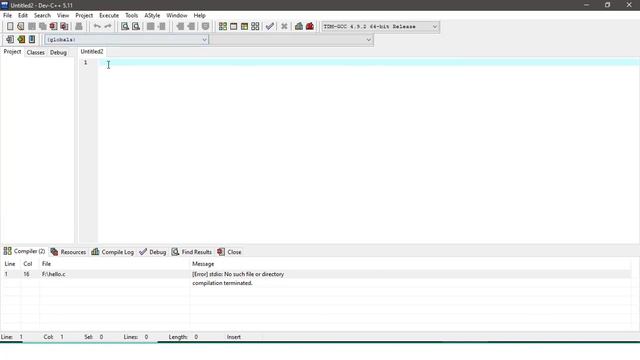Click the Close All files toolbar icon
Screen dimensions: 640x360
[64, 27]
